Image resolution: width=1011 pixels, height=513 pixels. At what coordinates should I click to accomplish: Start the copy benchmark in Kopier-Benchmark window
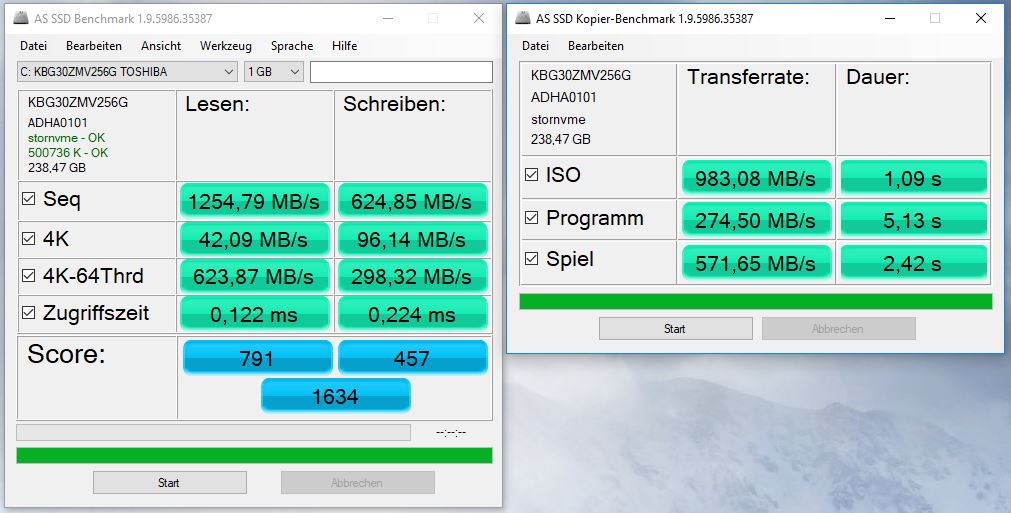(x=675, y=329)
